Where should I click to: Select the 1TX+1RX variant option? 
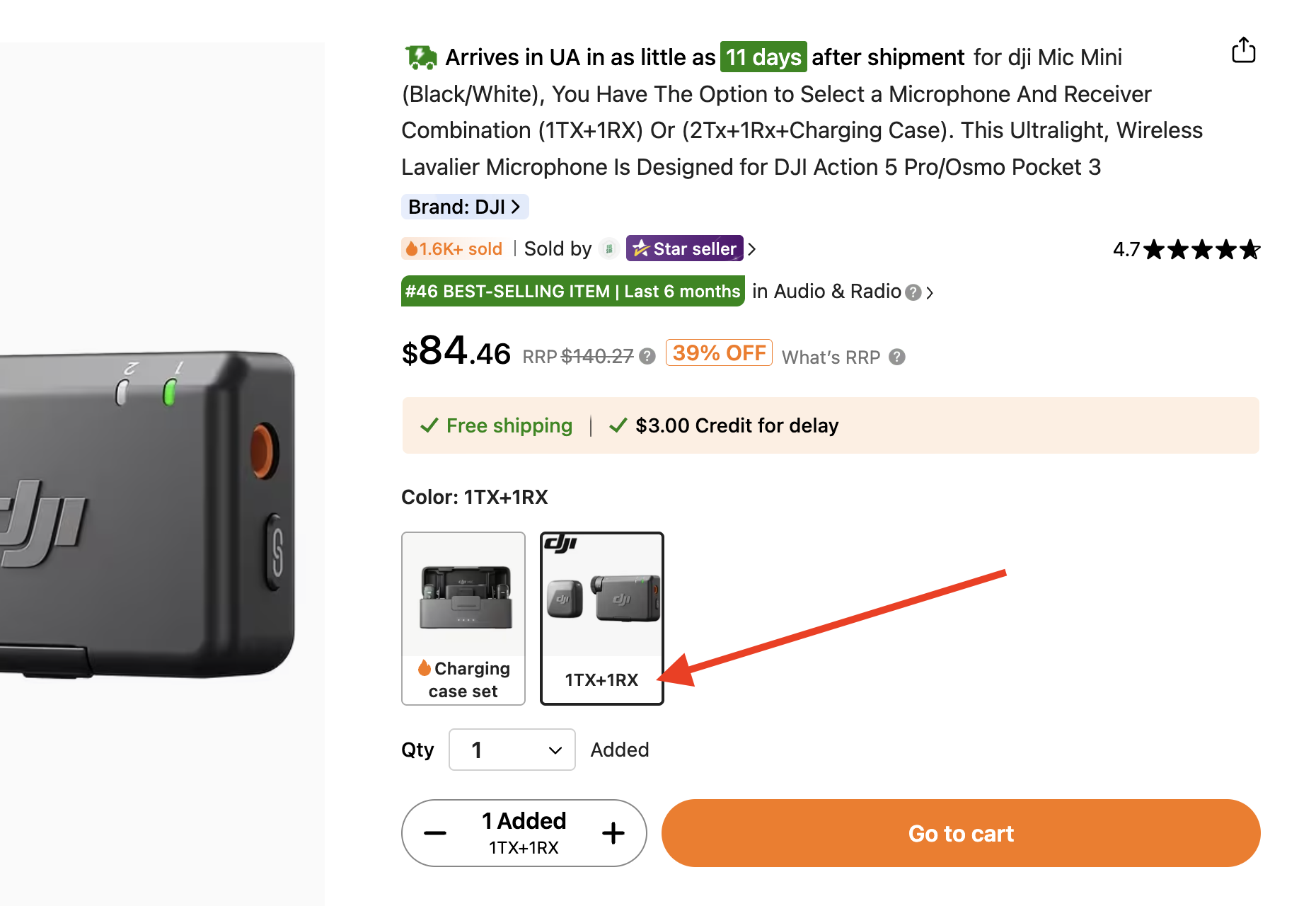pyautogui.click(x=601, y=618)
